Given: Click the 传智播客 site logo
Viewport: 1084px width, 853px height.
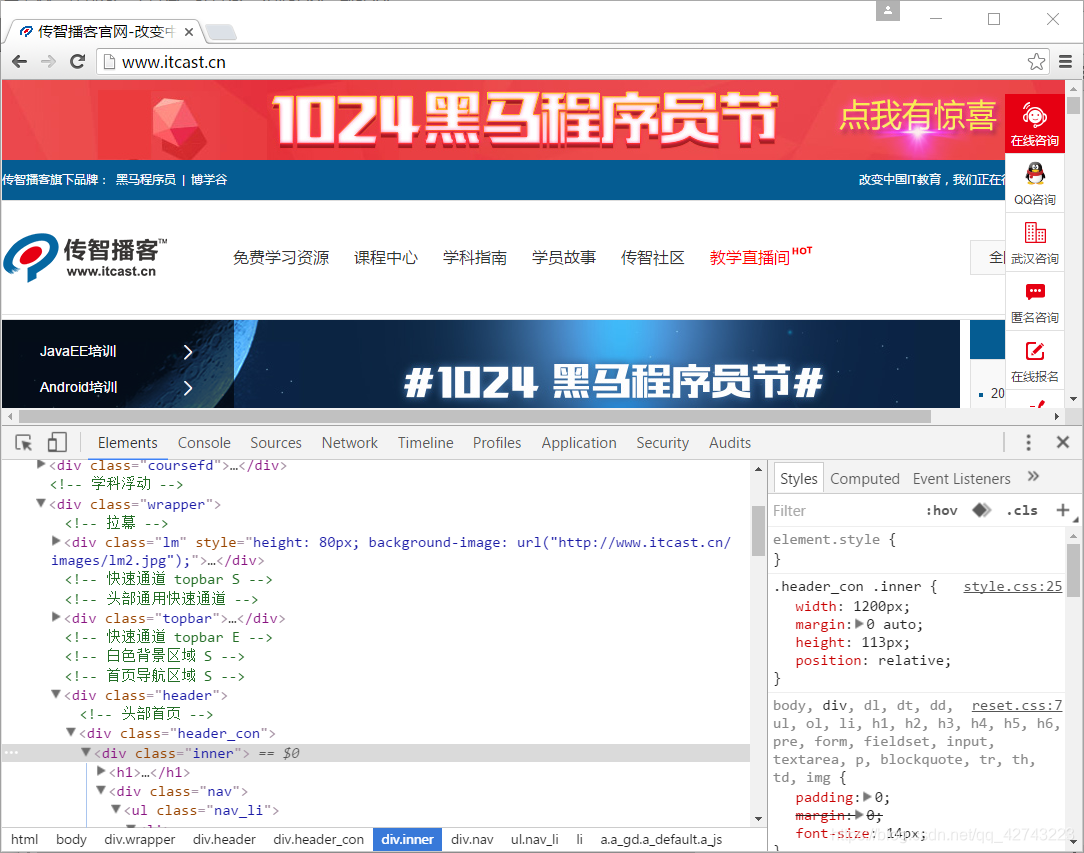Looking at the screenshot, I should coord(85,257).
